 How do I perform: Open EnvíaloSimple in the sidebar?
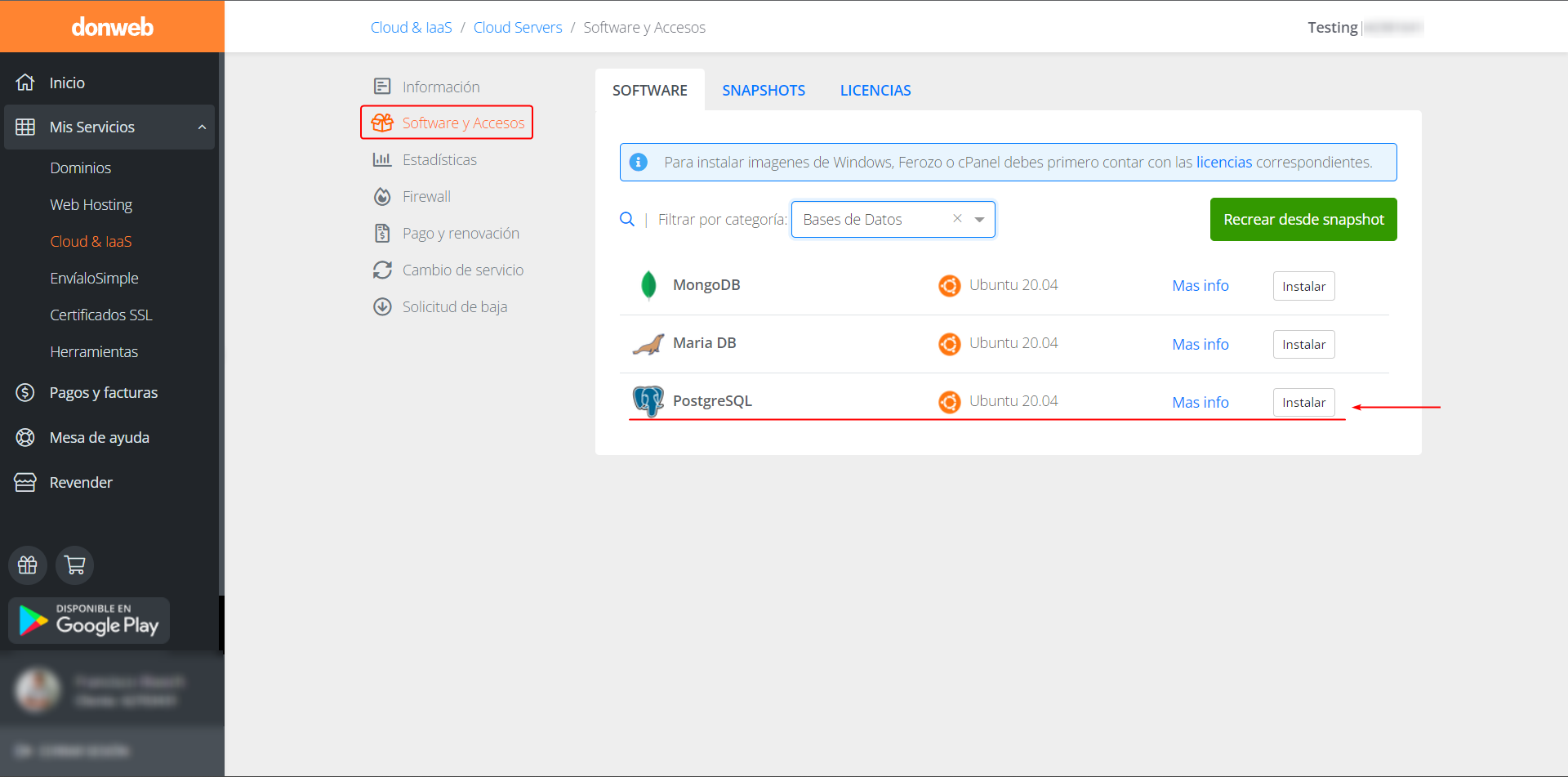(x=94, y=278)
